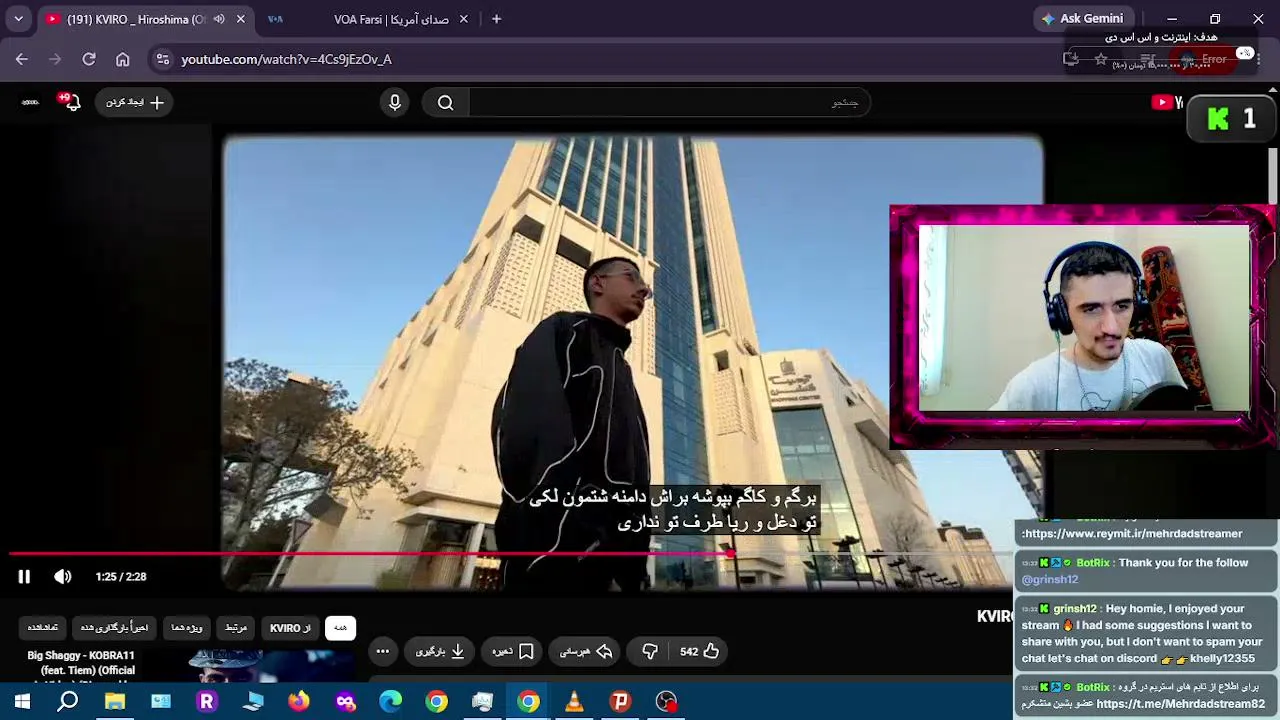Open VLC media player from taskbar
Screen dimensions: 1280x720
tap(574, 702)
